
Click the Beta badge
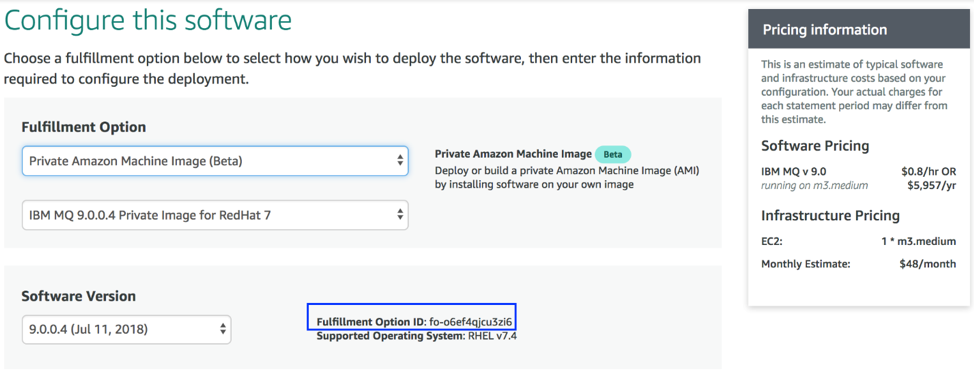click(613, 154)
